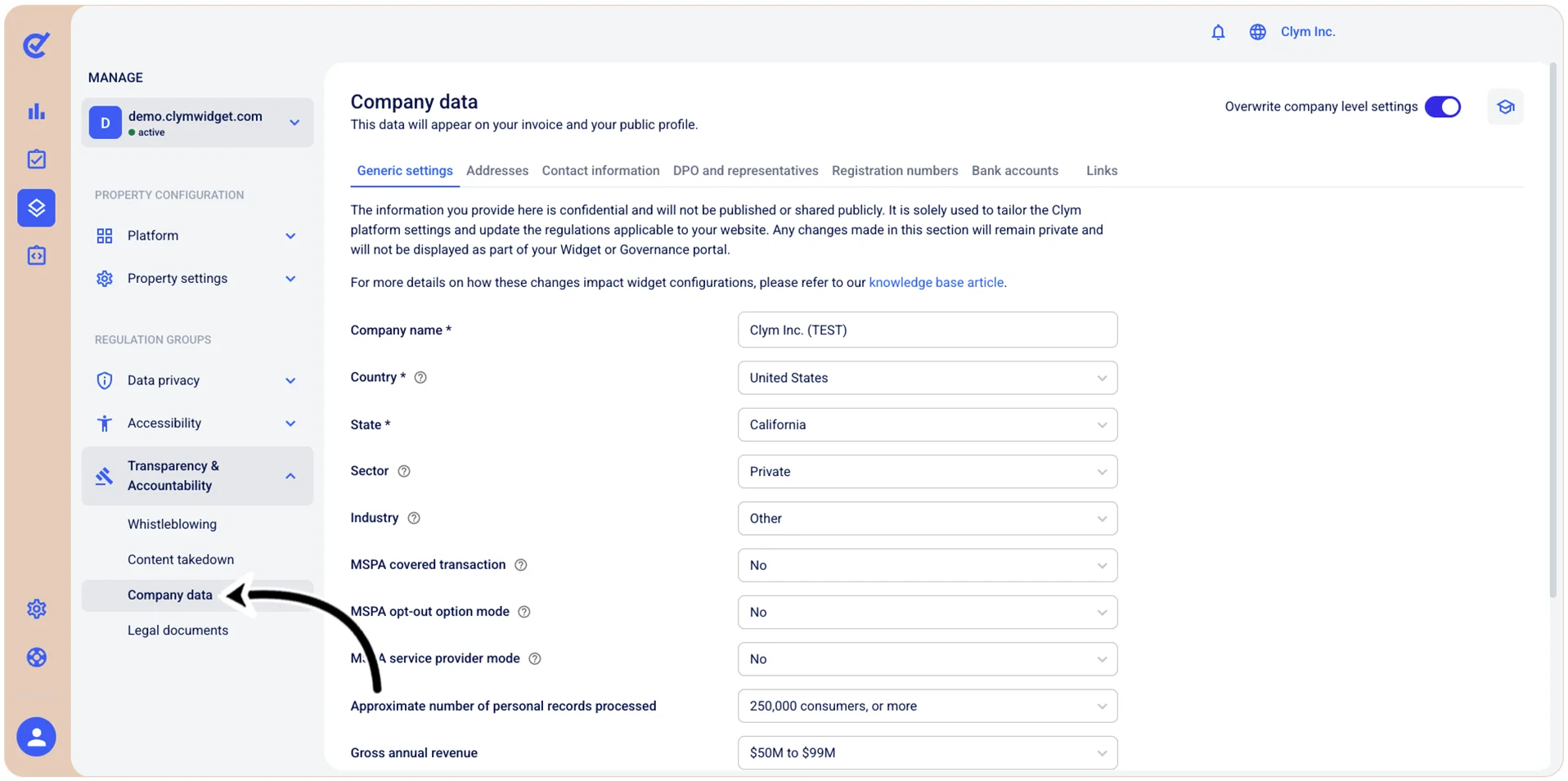Toggle Overwrite company level settings switch

[x=1443, y=107]
